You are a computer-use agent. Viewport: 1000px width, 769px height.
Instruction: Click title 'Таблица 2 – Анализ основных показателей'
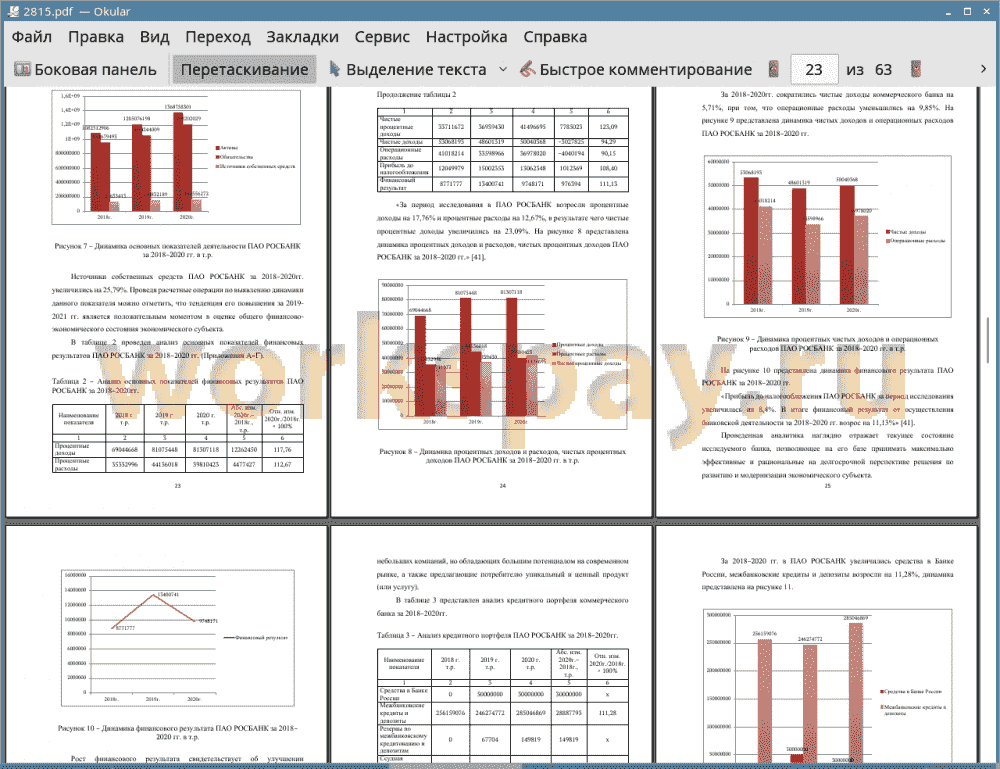tap(177, 386)
